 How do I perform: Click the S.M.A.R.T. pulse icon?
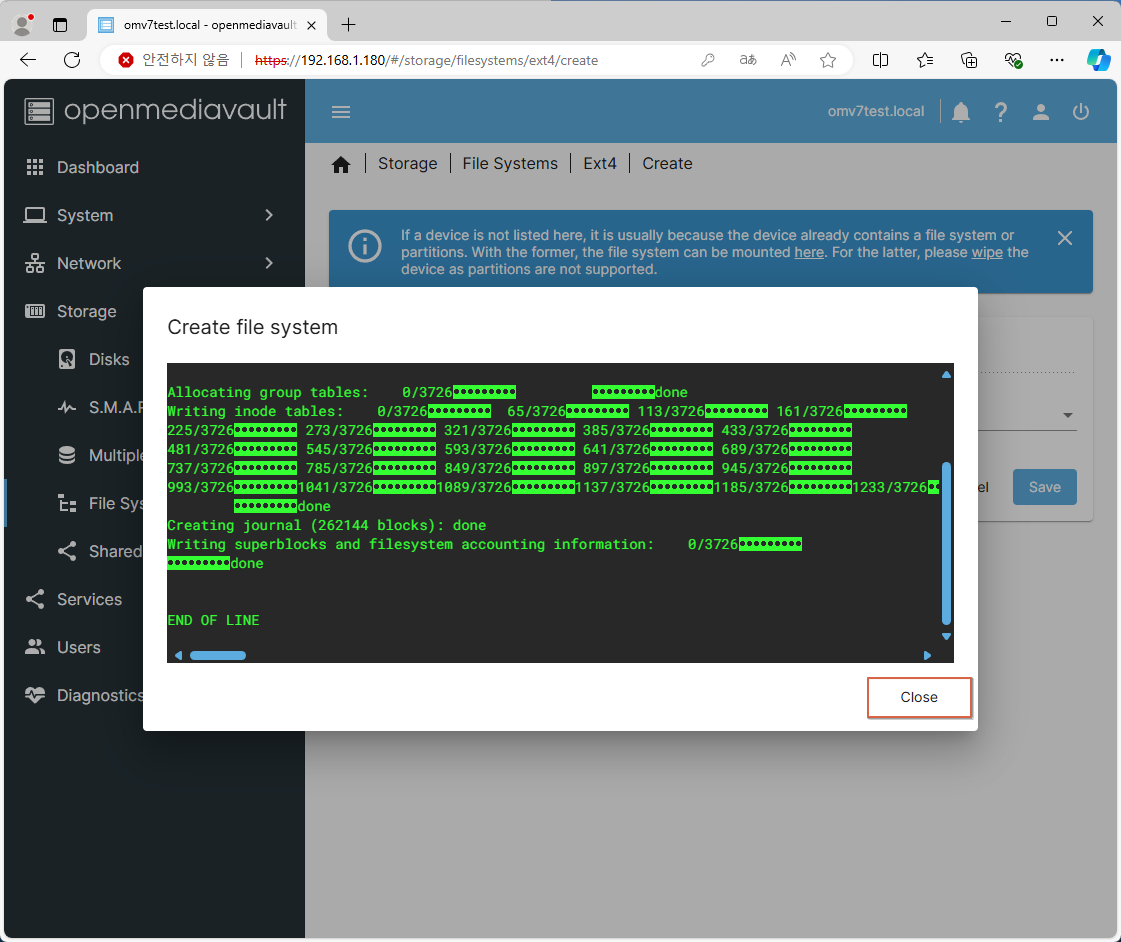pyautogui.click(x=66, y=407)
